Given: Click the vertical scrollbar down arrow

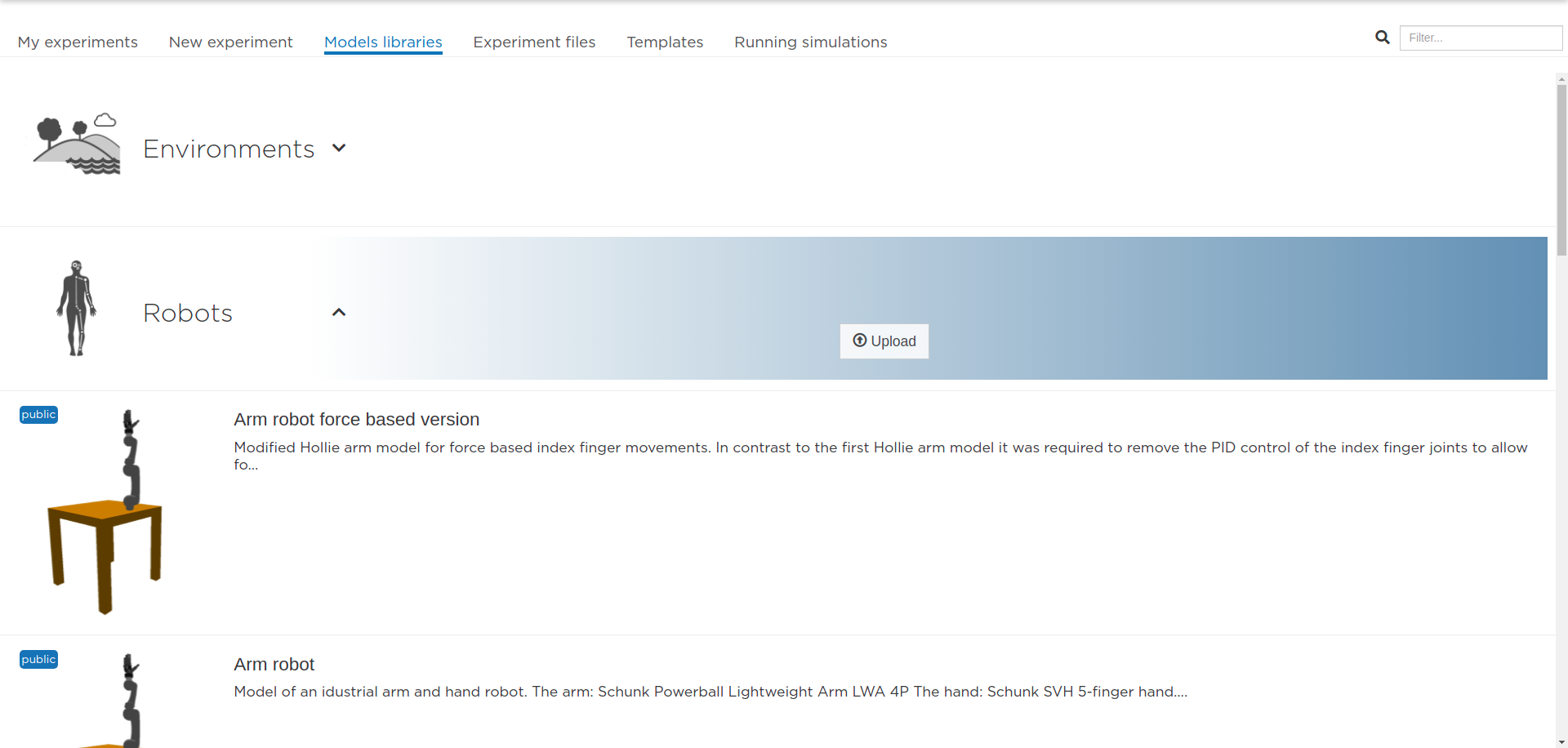Looking at the screenshot, I should coord(1561,742).
